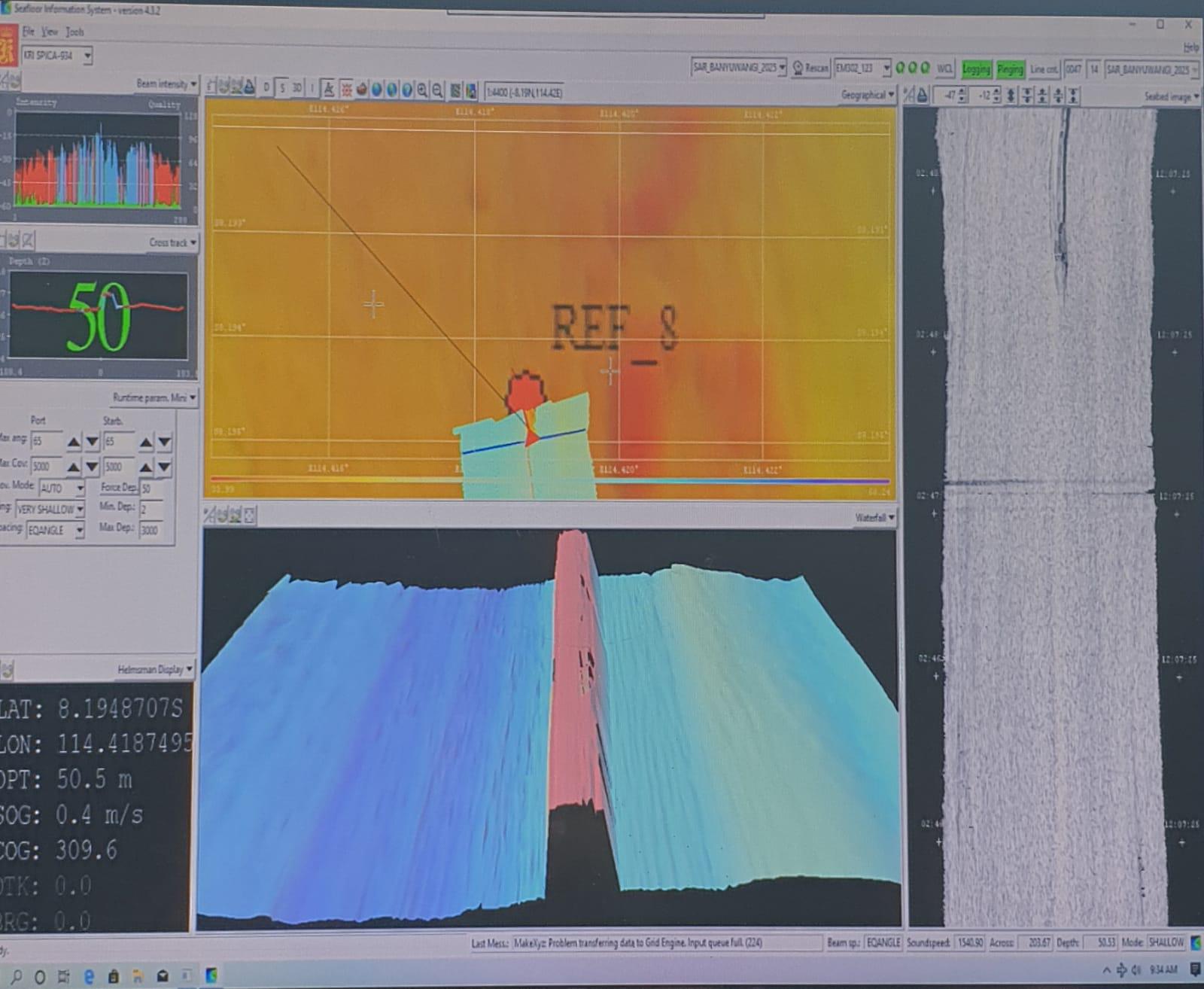
Task: Click the Windows taskbar search icon
Action: (x=17, y=977)
